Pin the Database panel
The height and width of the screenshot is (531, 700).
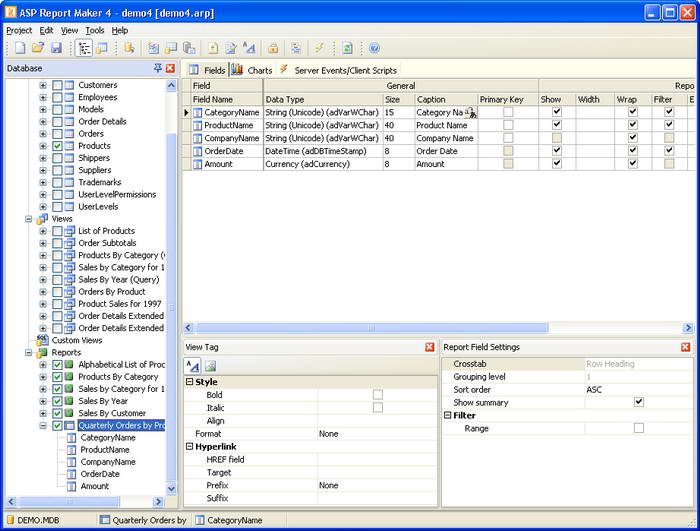pos(157,68)
